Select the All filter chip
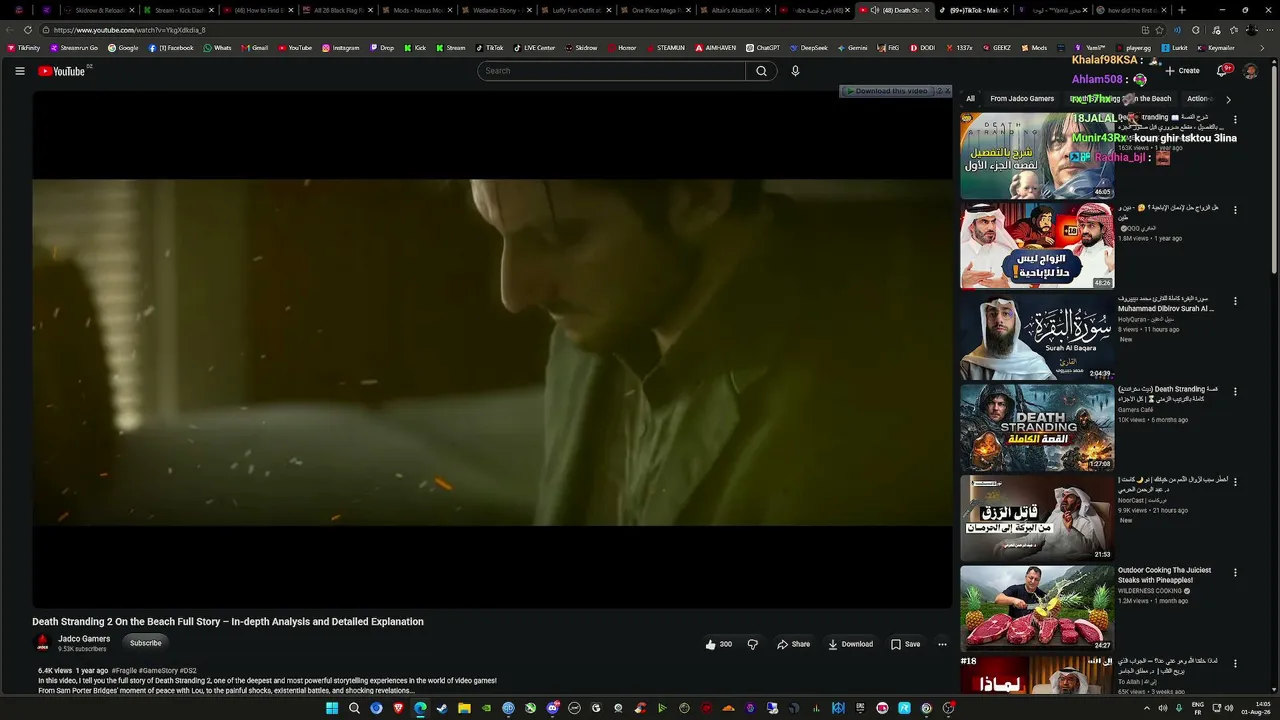Image resolution: width=1280 pixels, height=720 pixels. [x=970, y=99]
